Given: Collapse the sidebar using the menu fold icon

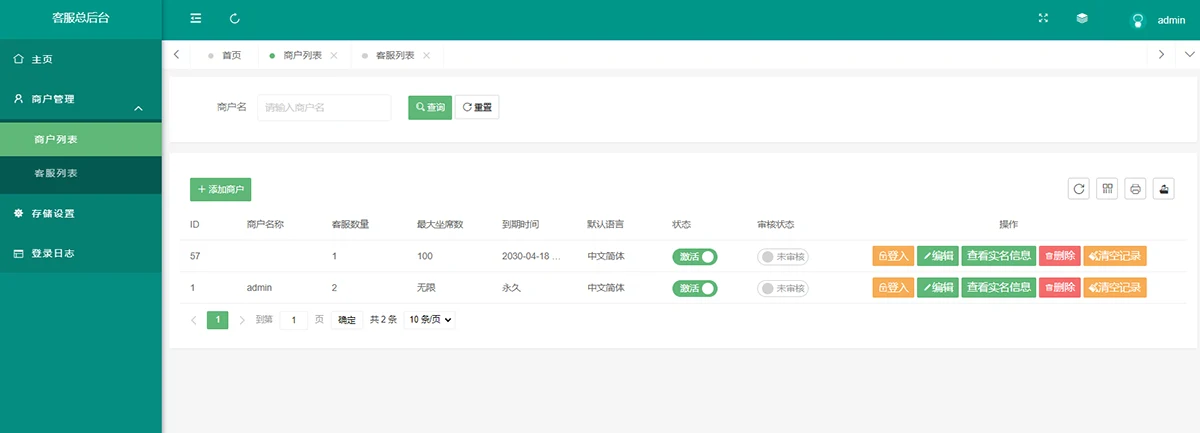Looking at the screenshot, I should pyautogui.click(x=196, y=19).
